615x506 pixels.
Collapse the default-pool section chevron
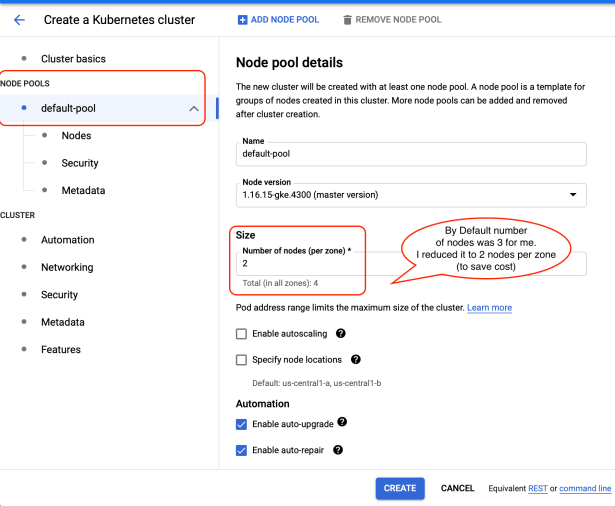(194, 108)
